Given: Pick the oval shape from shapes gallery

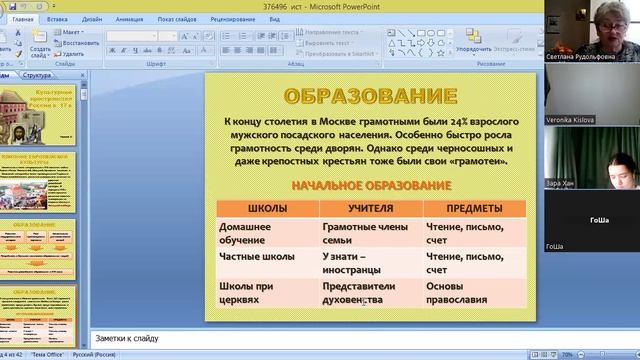Looking at the screenshot, I should (431, 33).
